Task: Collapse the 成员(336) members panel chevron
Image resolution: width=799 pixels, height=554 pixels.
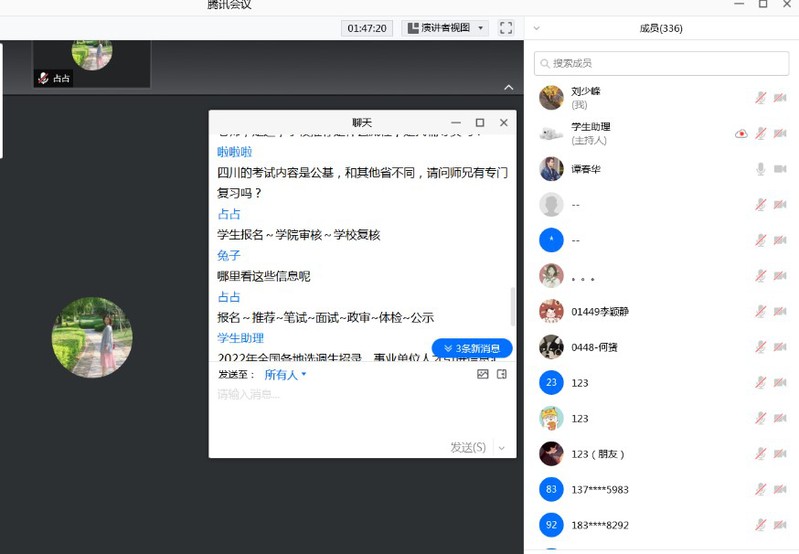Action: (x=537, y=28)
